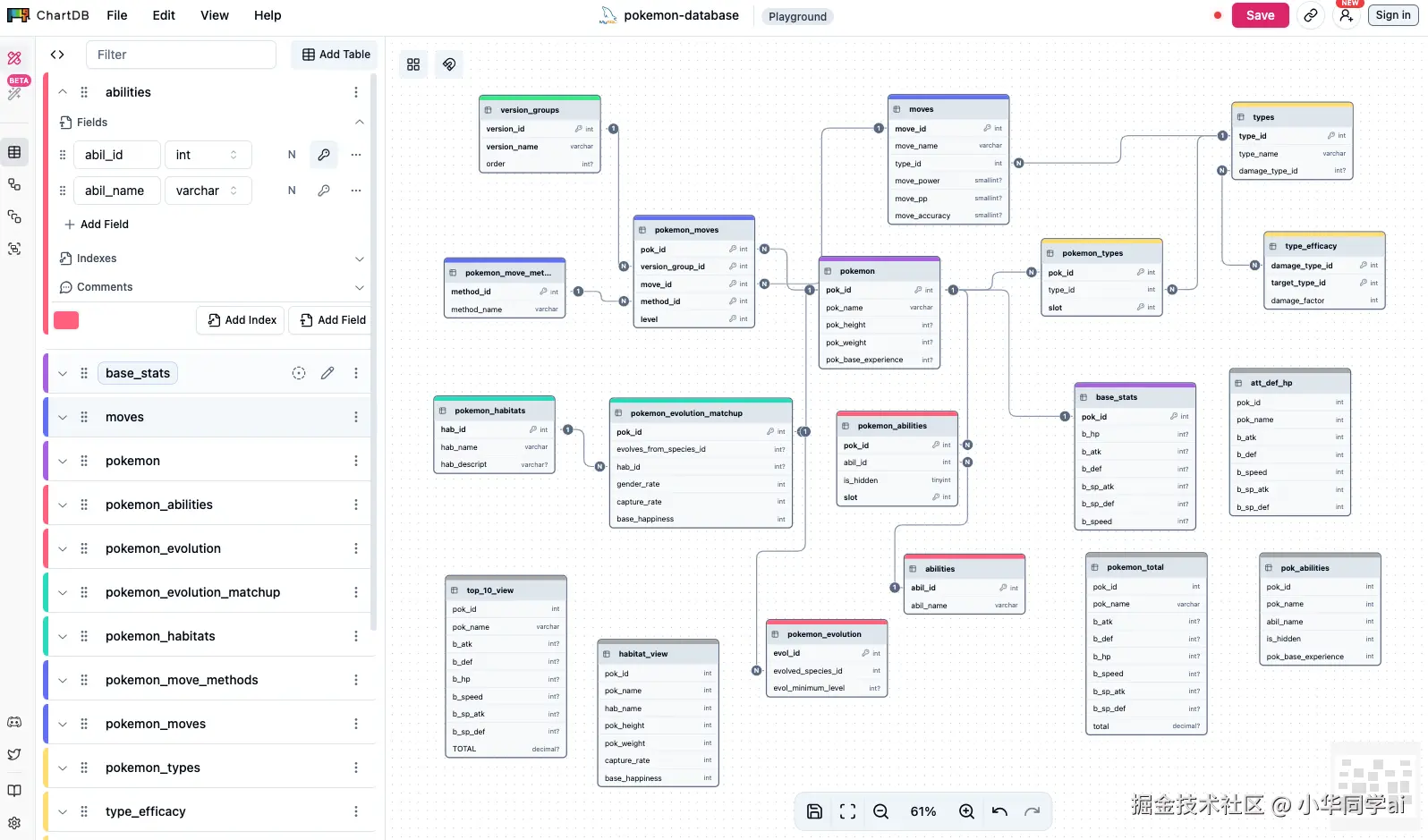This screenshot has width=1428, height=840.
Task: Open the File menu
Action: [x=116, y=15]
